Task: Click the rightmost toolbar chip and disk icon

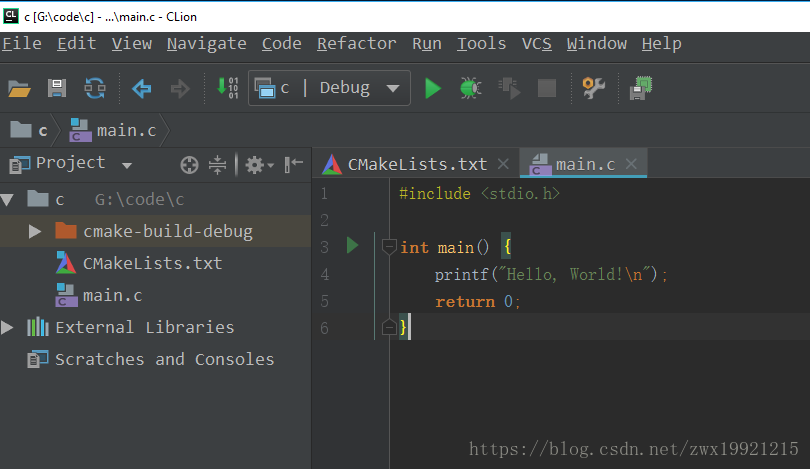Action: (641, 88)
